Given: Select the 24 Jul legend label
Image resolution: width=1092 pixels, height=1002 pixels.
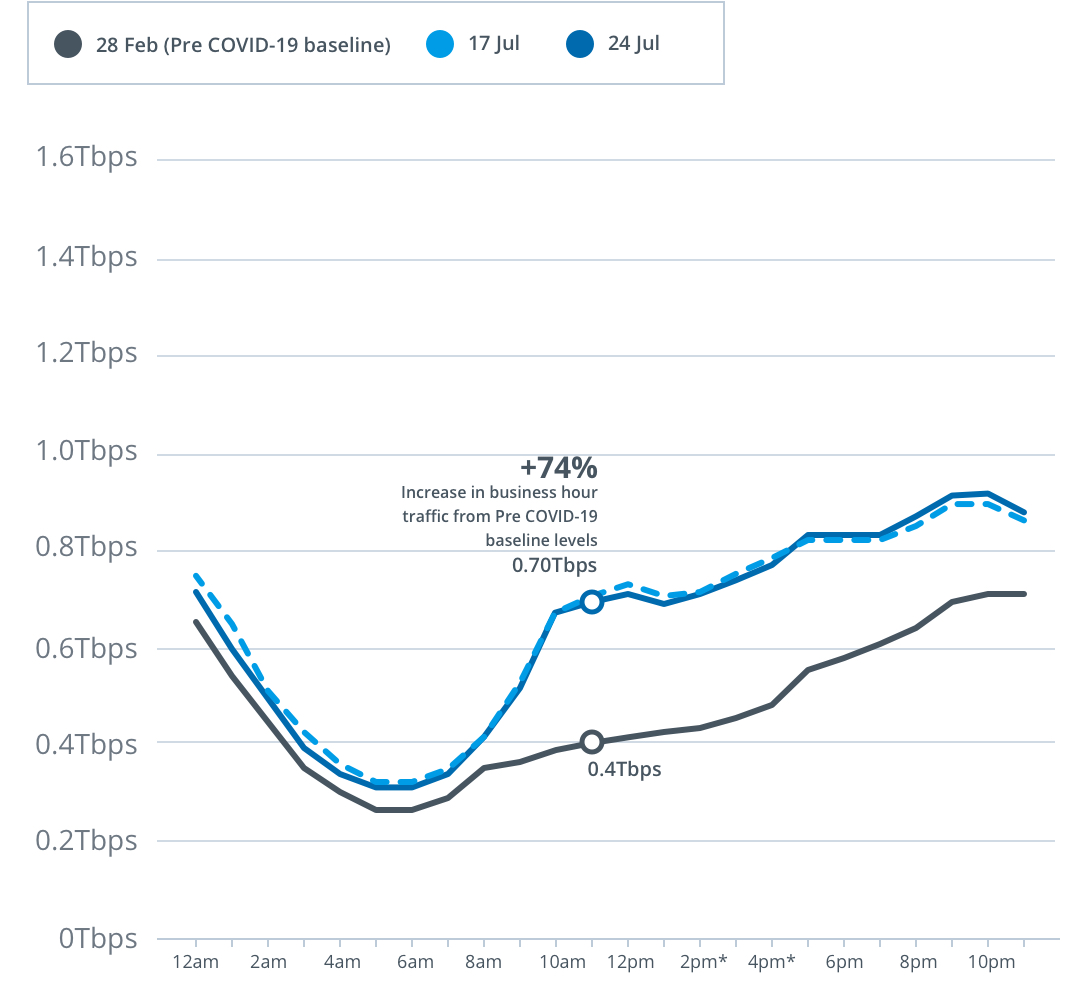Looking at the screenshot, I should (x=633, y=44).
